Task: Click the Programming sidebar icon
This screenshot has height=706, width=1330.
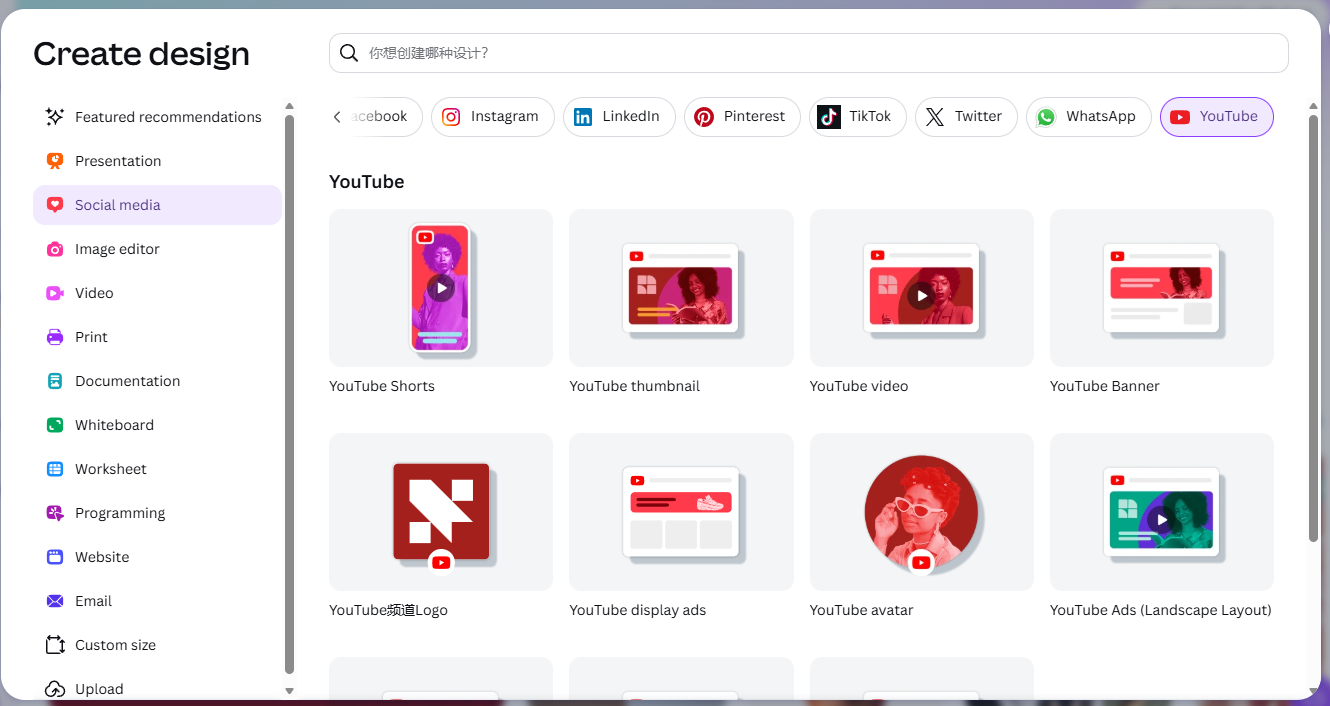Action: coord(55,513)
